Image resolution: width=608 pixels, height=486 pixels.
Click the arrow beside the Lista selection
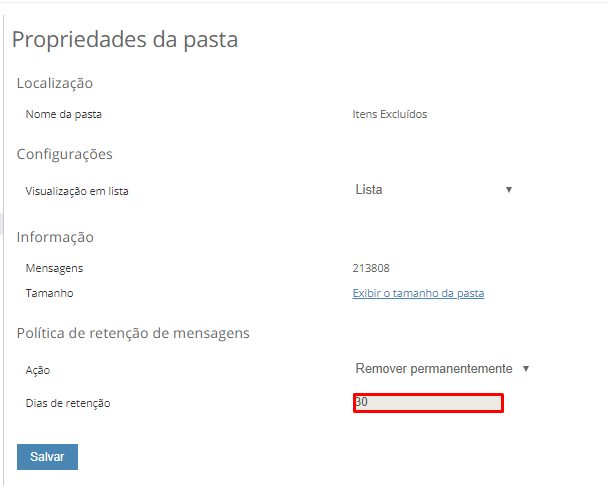(509, 190)
